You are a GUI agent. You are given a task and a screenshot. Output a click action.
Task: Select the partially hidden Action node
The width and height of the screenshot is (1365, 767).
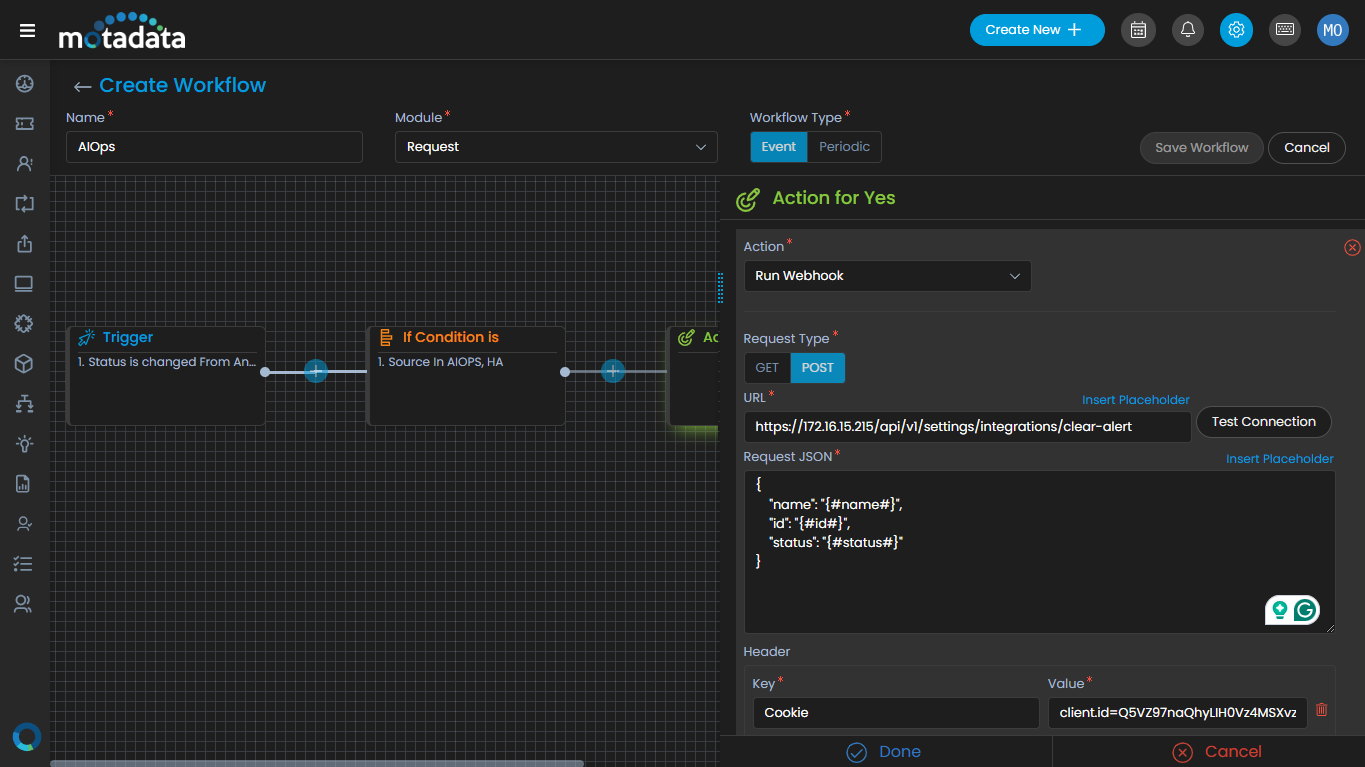694,376
